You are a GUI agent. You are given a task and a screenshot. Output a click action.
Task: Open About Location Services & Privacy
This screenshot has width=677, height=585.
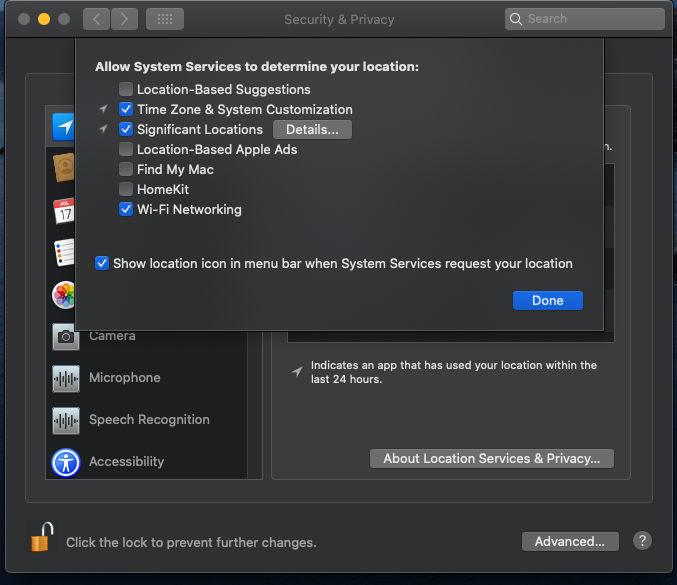(x=492, y=459)
